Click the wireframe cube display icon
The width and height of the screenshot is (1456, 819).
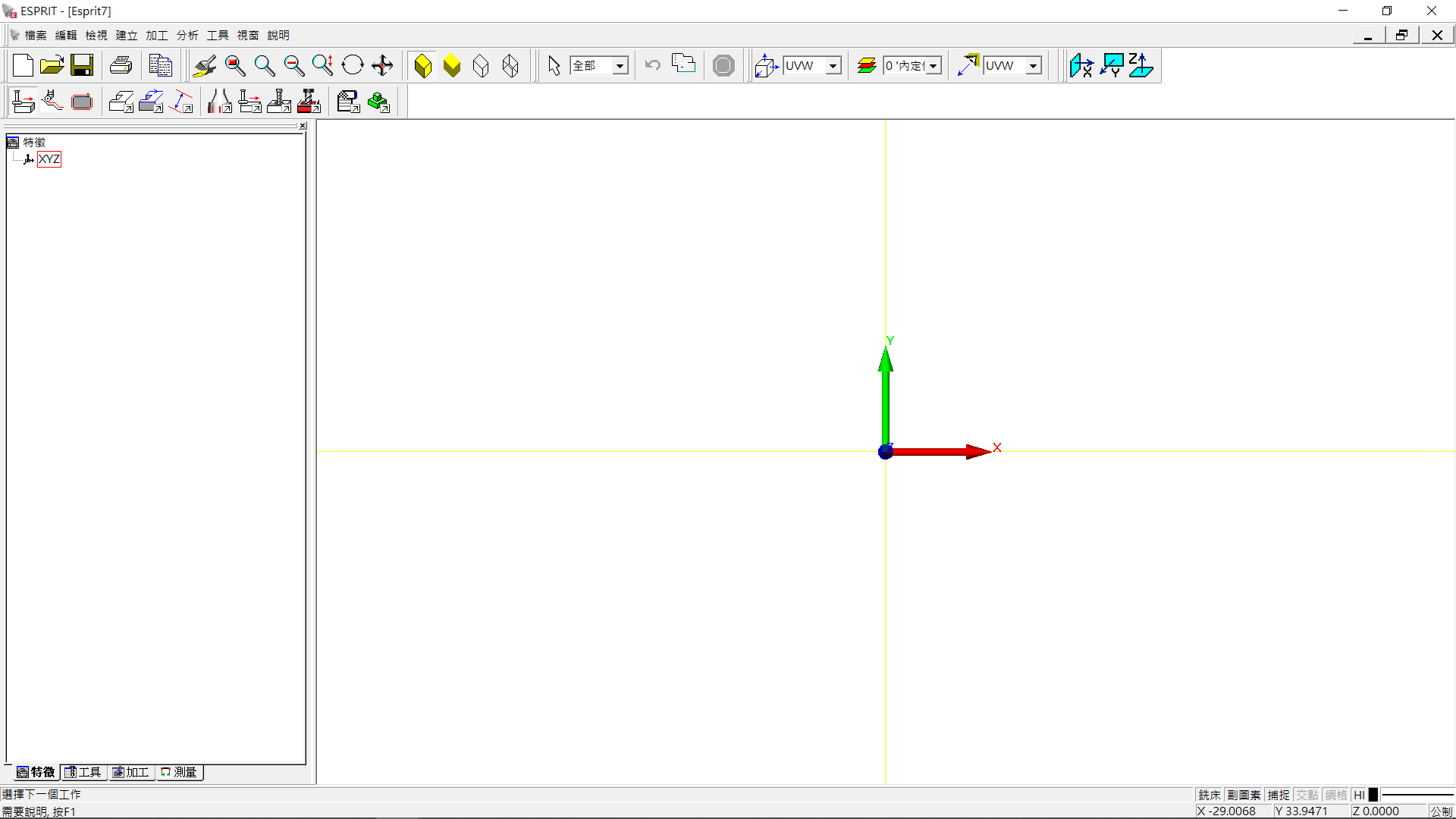481,66
